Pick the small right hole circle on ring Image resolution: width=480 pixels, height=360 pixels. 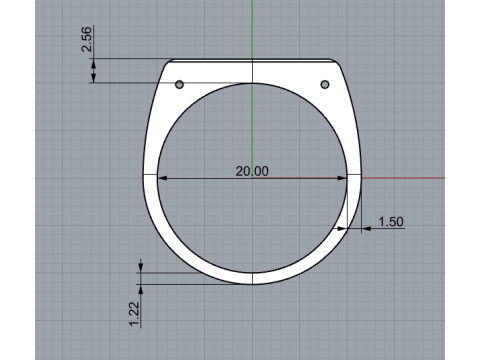coord(325,84)
